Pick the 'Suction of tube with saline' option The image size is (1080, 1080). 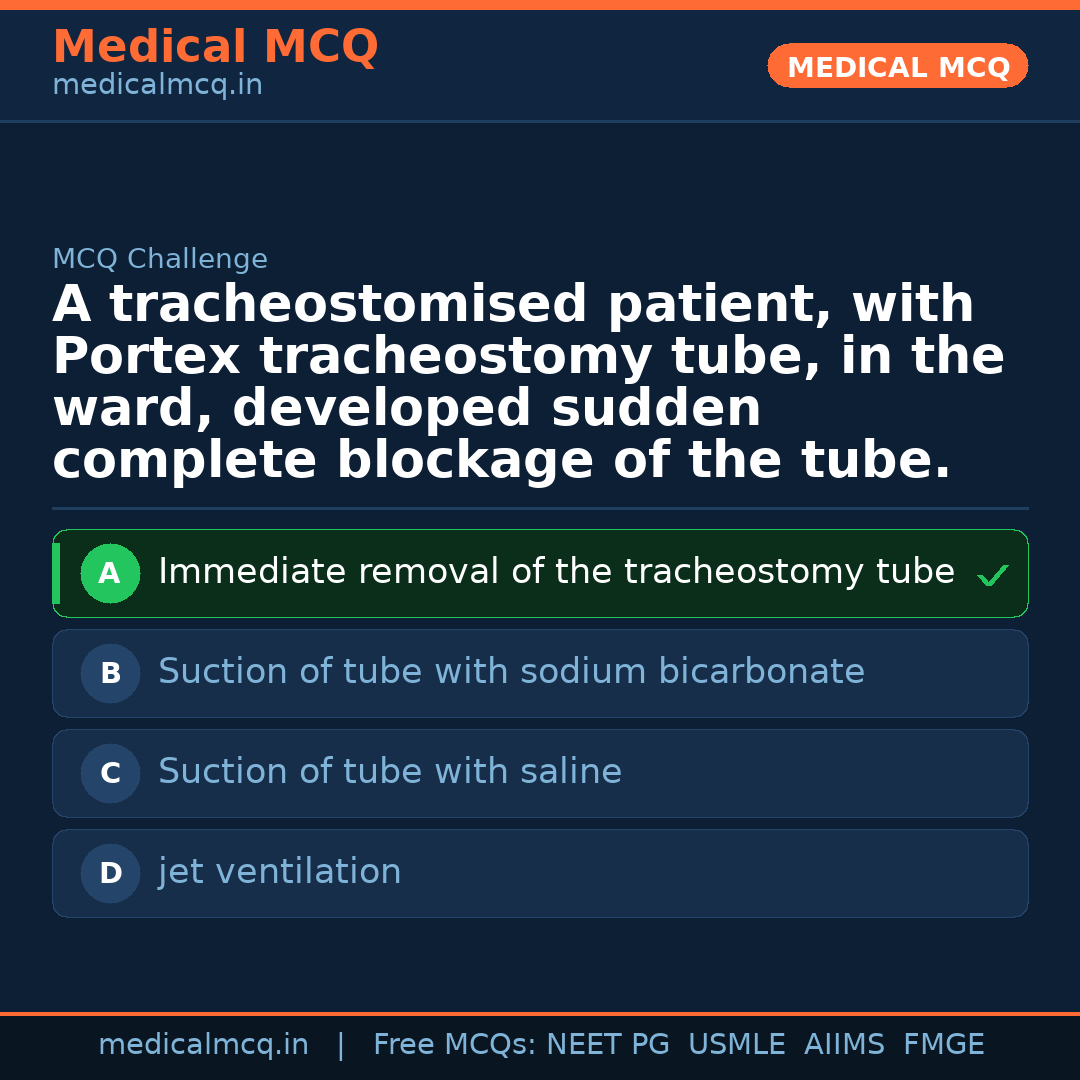point(390,772)
